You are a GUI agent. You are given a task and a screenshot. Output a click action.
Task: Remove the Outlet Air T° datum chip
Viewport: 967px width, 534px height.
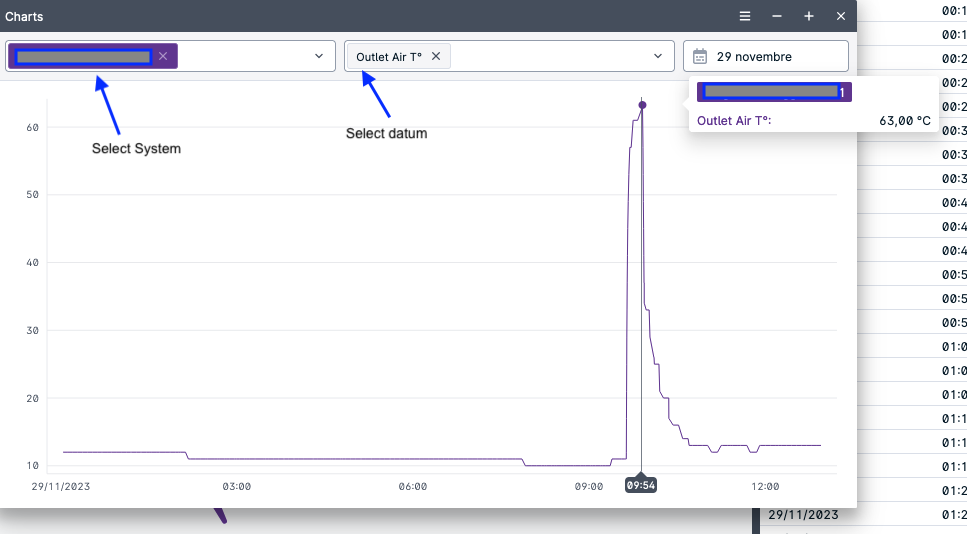click(436, 57)
